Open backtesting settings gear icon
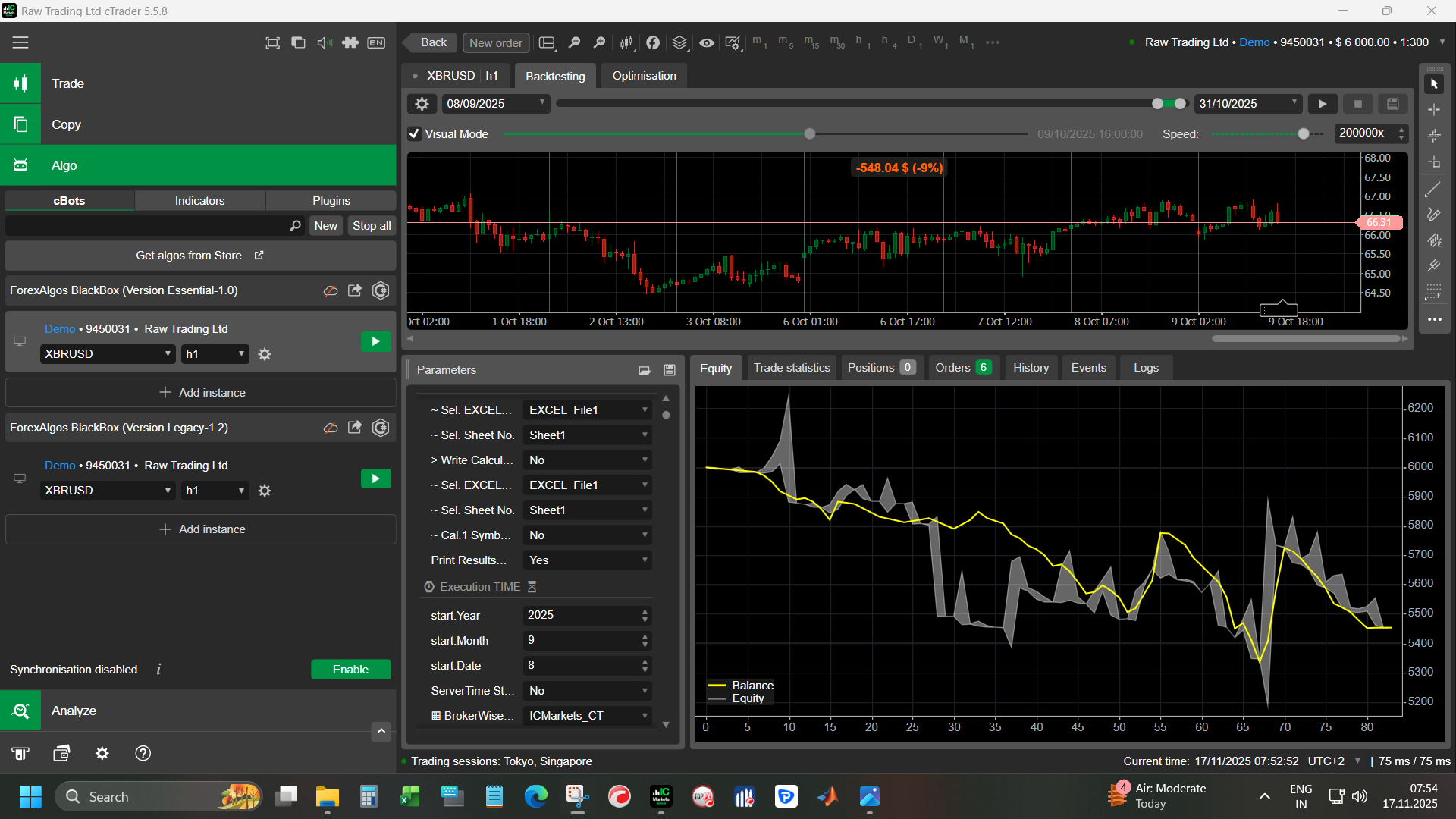Viewport: 1456px width, 819px height. click(422, 104)
